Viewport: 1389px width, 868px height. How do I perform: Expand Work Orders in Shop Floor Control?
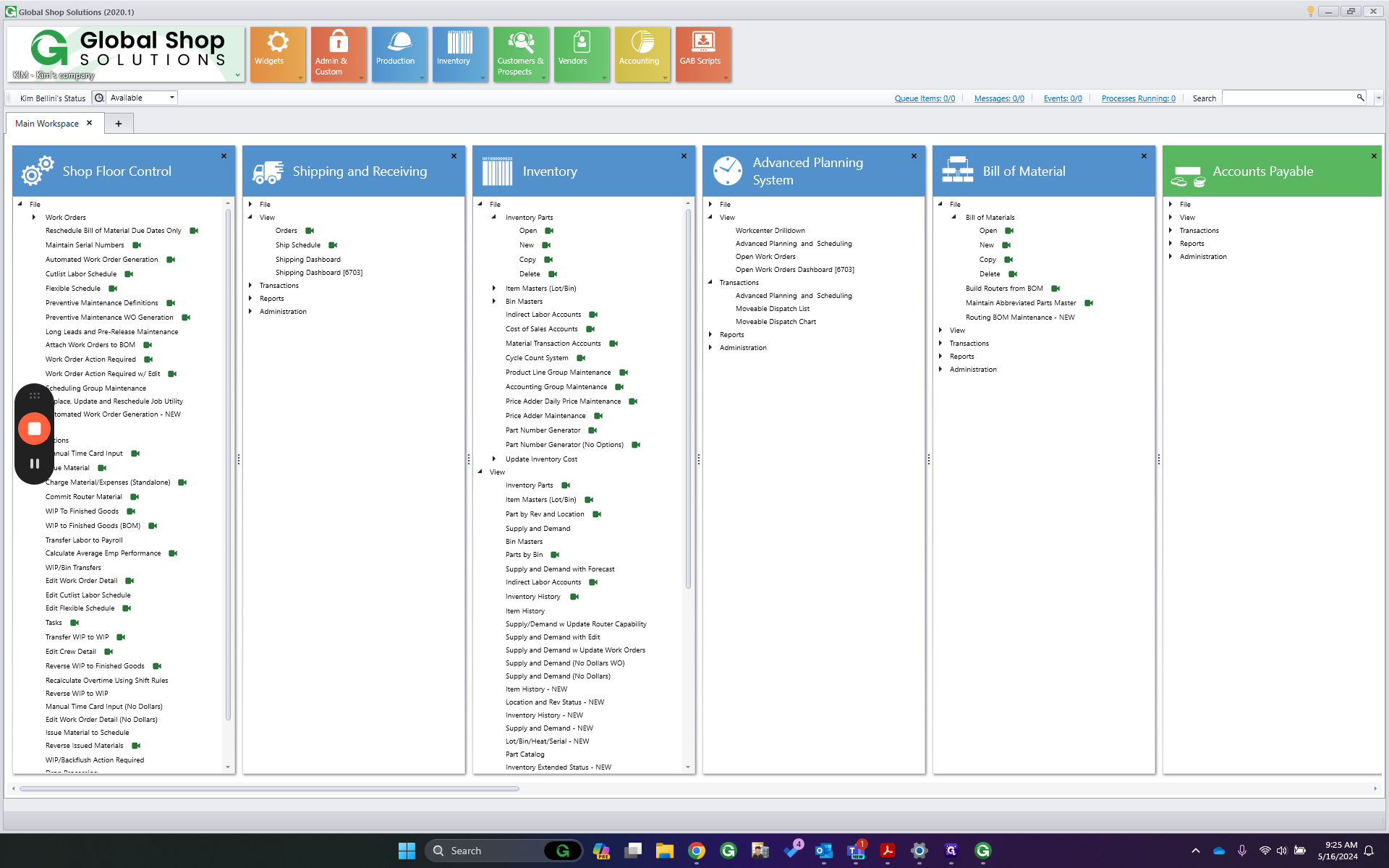tap(34, 217)
